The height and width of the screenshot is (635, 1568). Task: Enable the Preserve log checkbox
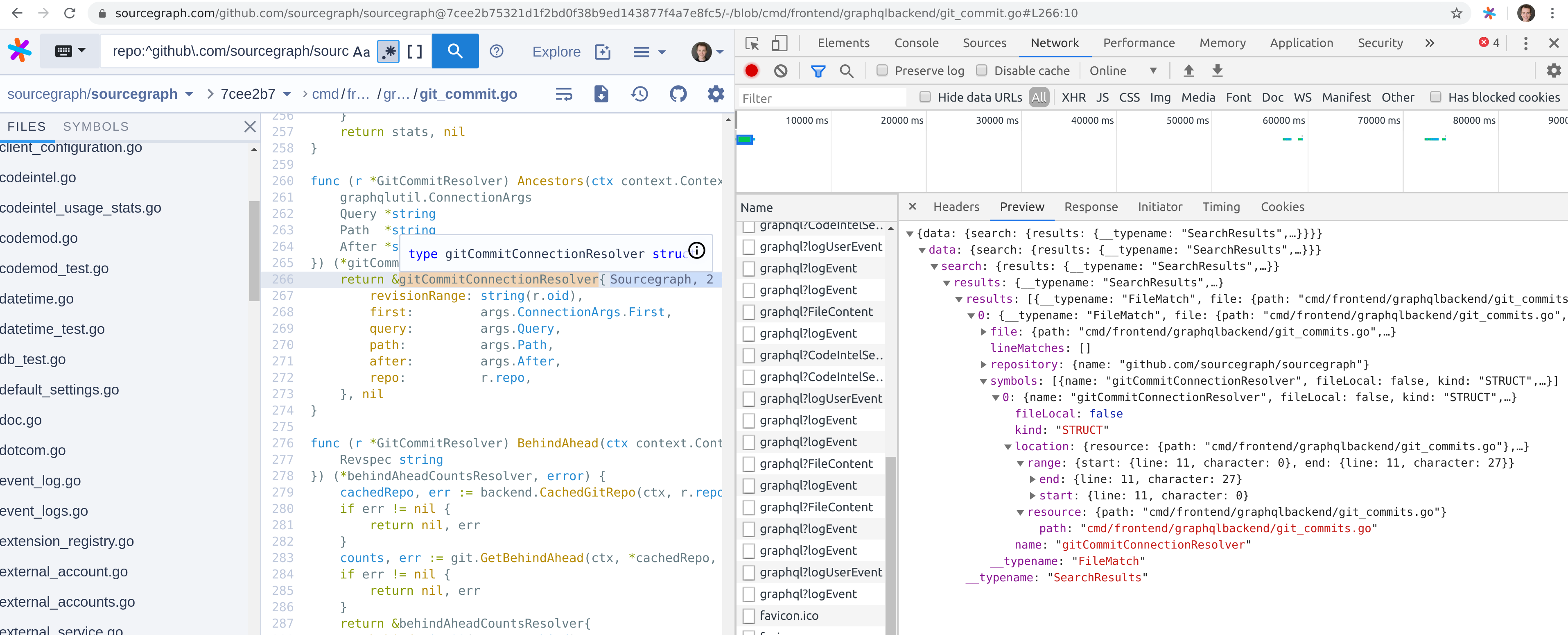point(882,70)
